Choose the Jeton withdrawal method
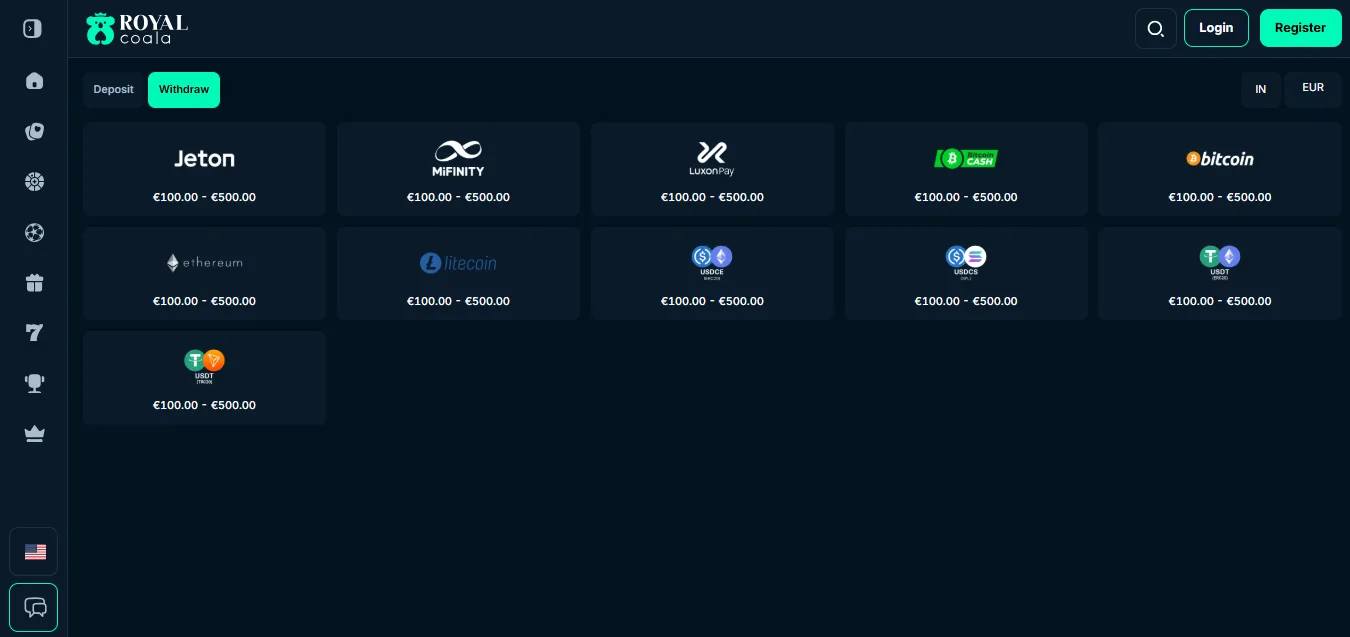This screenshot has width=1350, height=637. (x=204, y=169)
